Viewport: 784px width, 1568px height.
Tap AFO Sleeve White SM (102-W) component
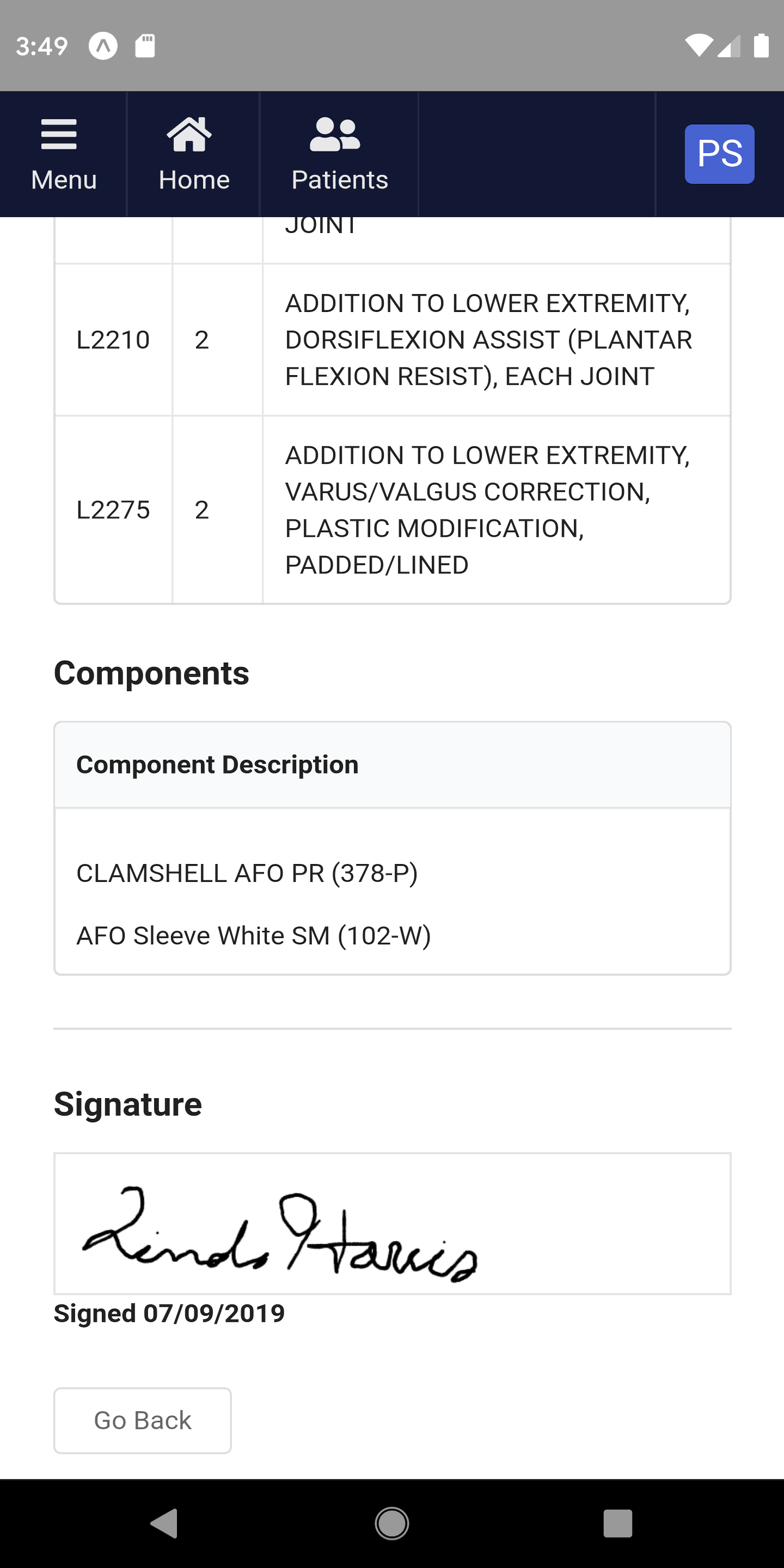254,935
